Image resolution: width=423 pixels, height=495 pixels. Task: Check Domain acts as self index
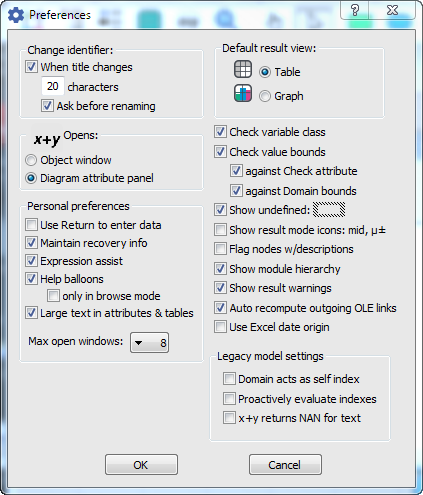click(x=229, y=379)
